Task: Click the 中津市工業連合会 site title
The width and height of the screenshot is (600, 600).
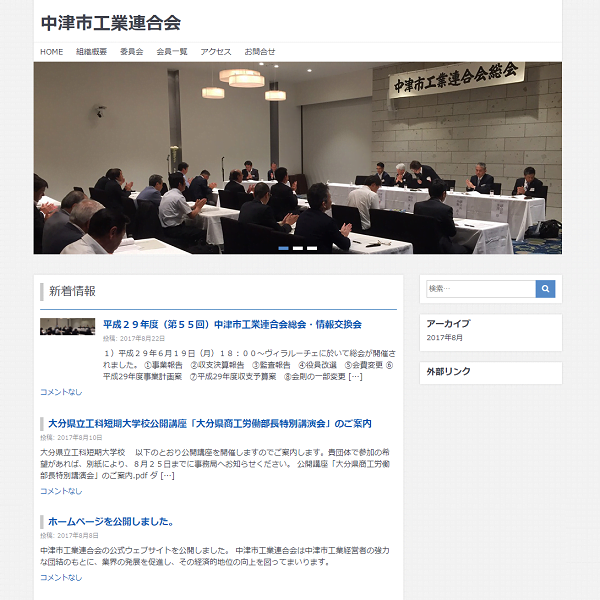Action: click(111, 23)
